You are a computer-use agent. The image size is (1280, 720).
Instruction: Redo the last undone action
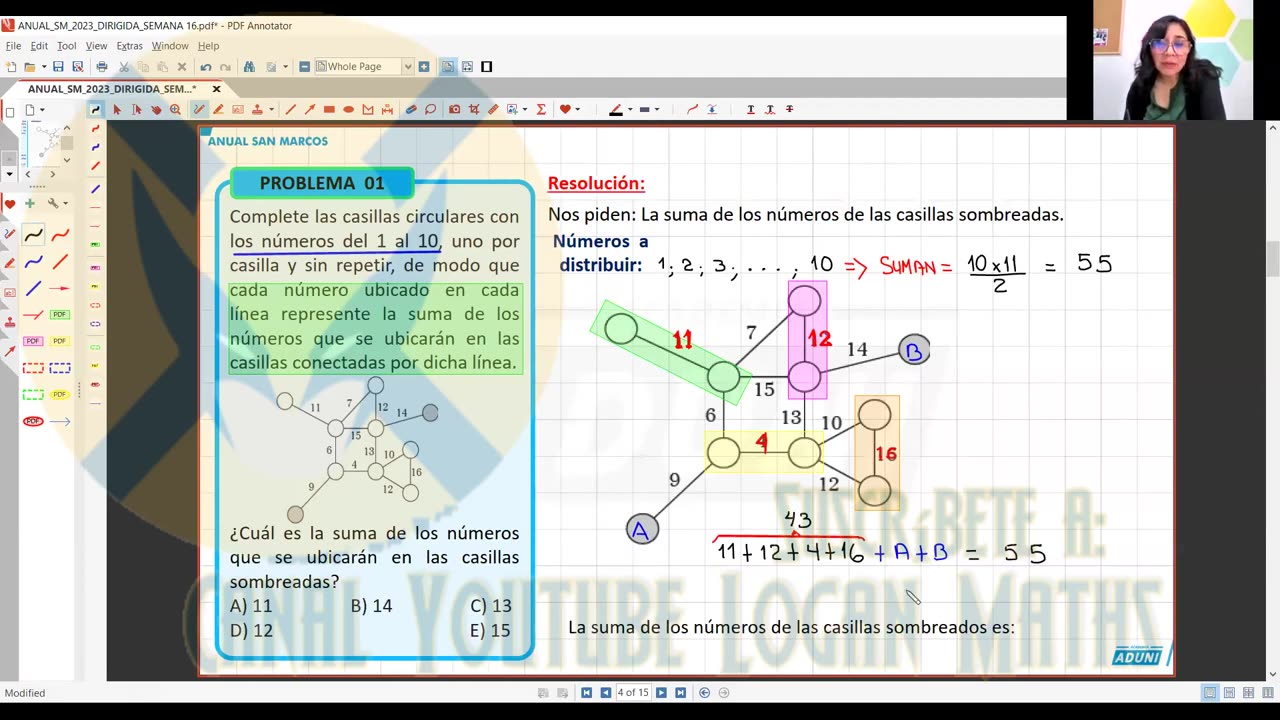[225, 67]
